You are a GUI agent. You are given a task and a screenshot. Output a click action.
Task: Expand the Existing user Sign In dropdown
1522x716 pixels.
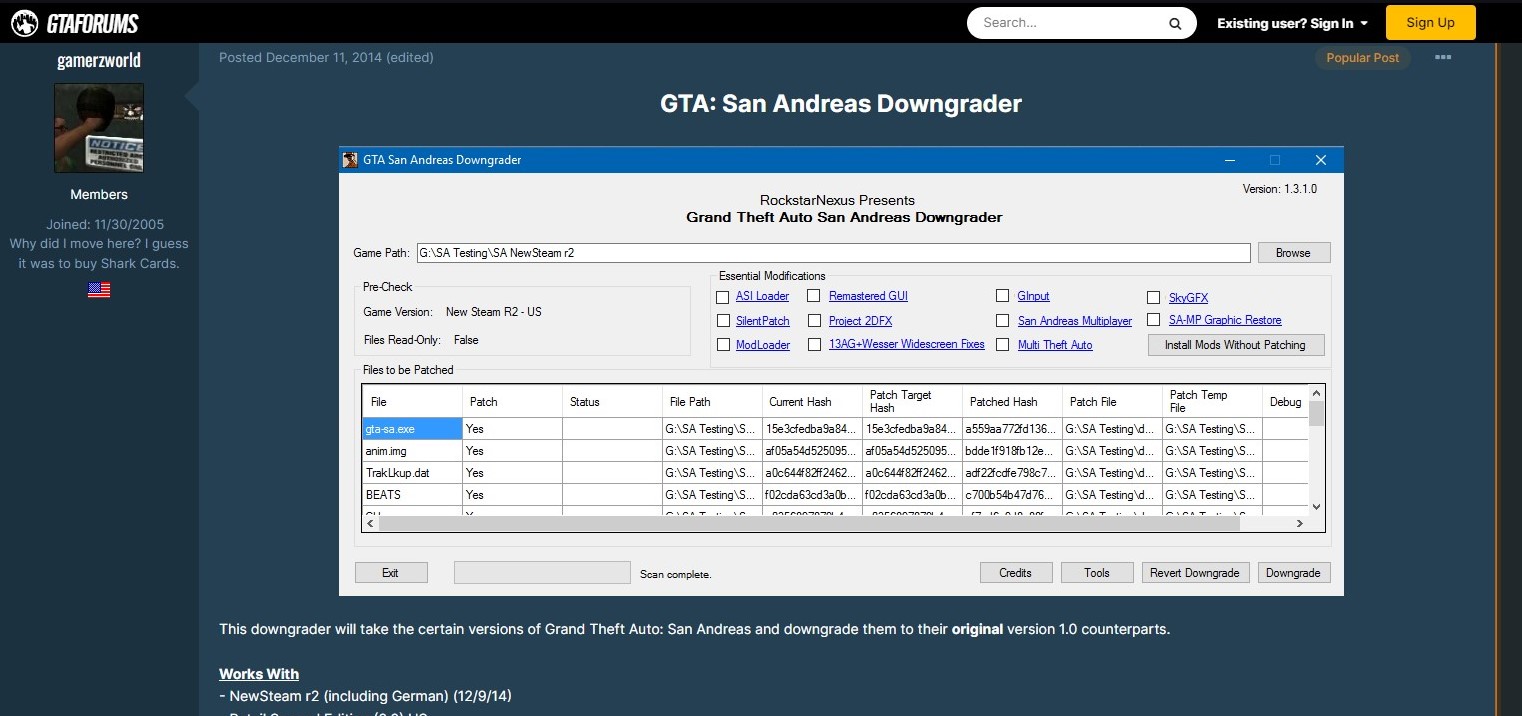click(1292, 23)
